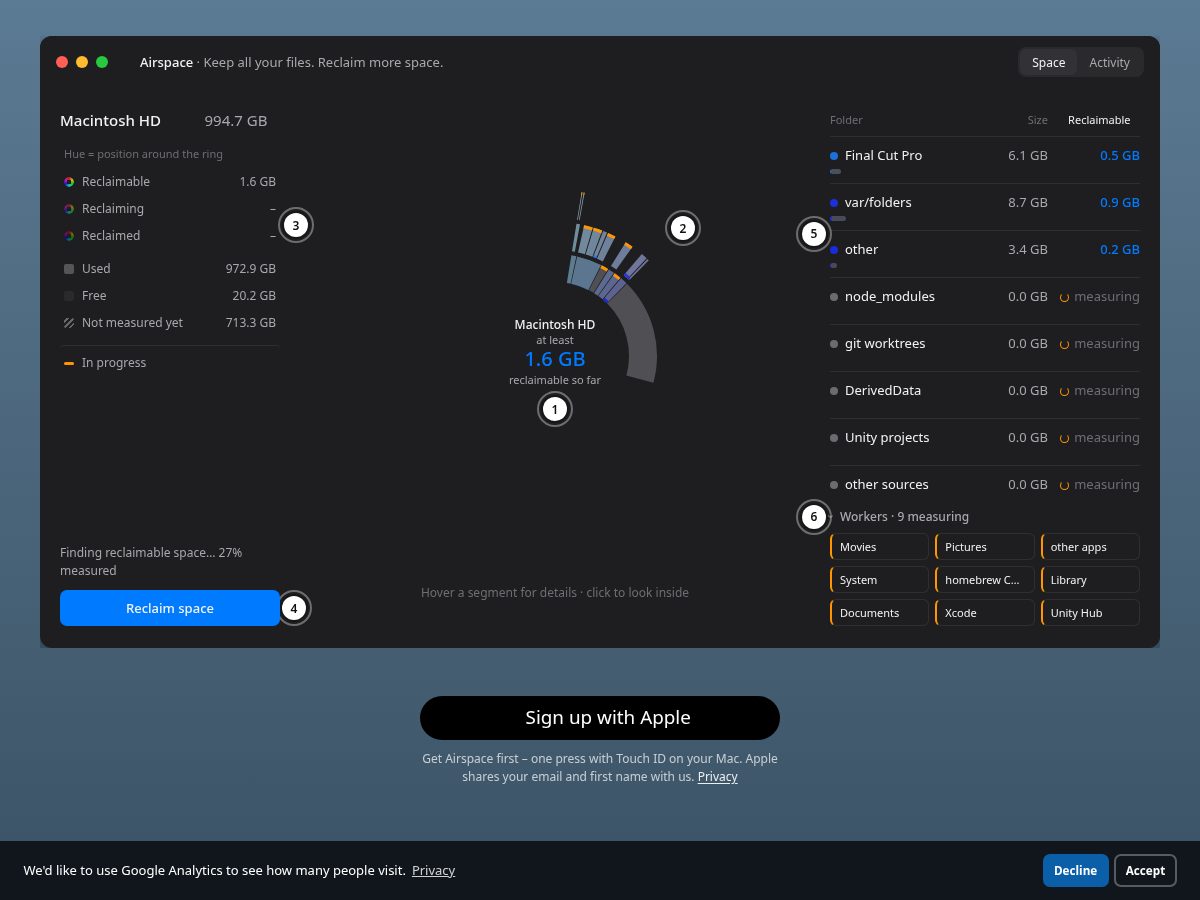This screenshot has width=1200, height=900.
Task: Select the Pictures worker chip
Action: 985,547
